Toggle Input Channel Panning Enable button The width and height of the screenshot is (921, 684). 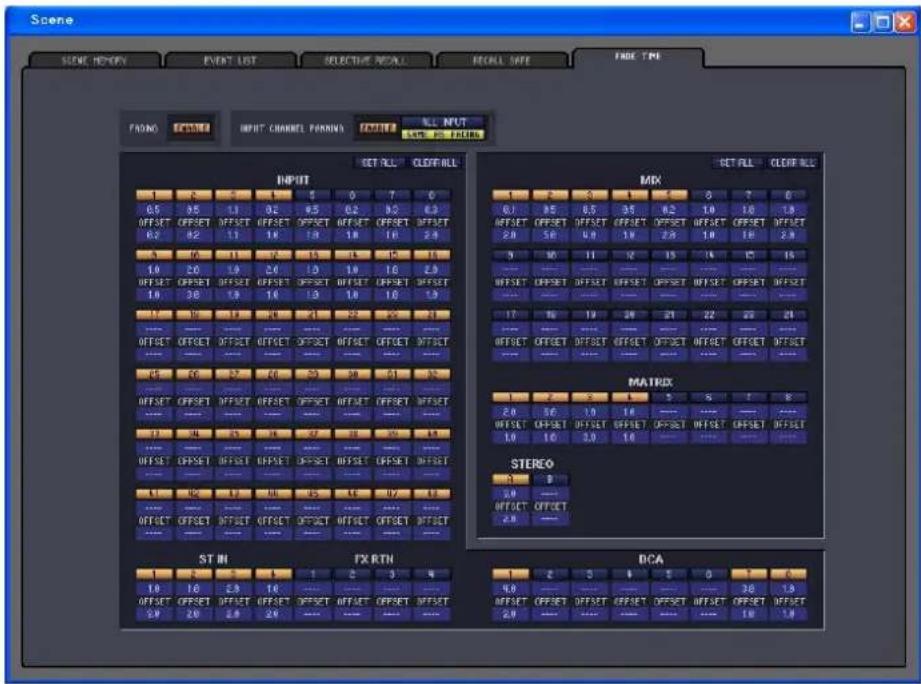click(378, 128)
